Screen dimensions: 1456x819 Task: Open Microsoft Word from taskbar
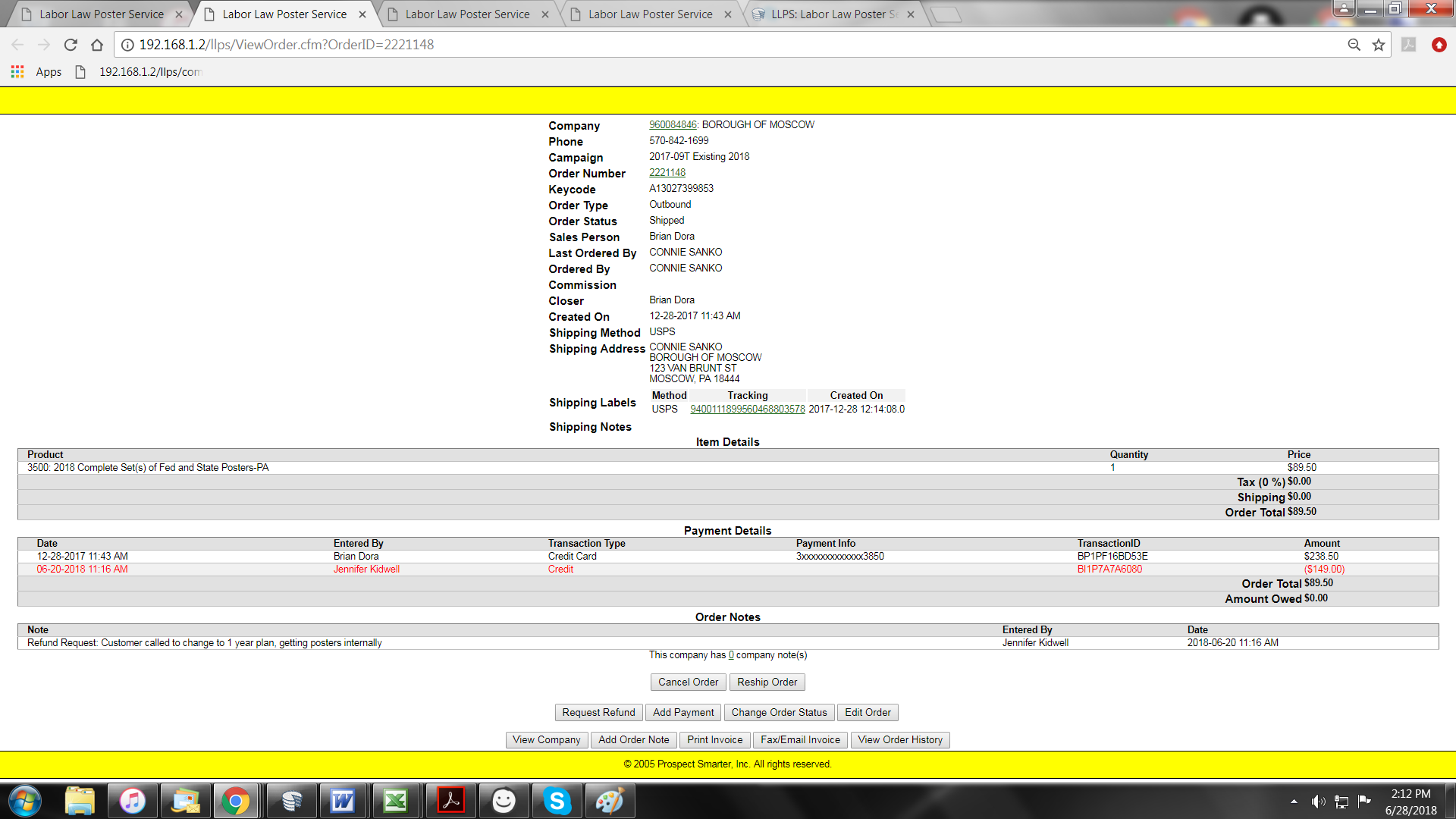[343, 801]
